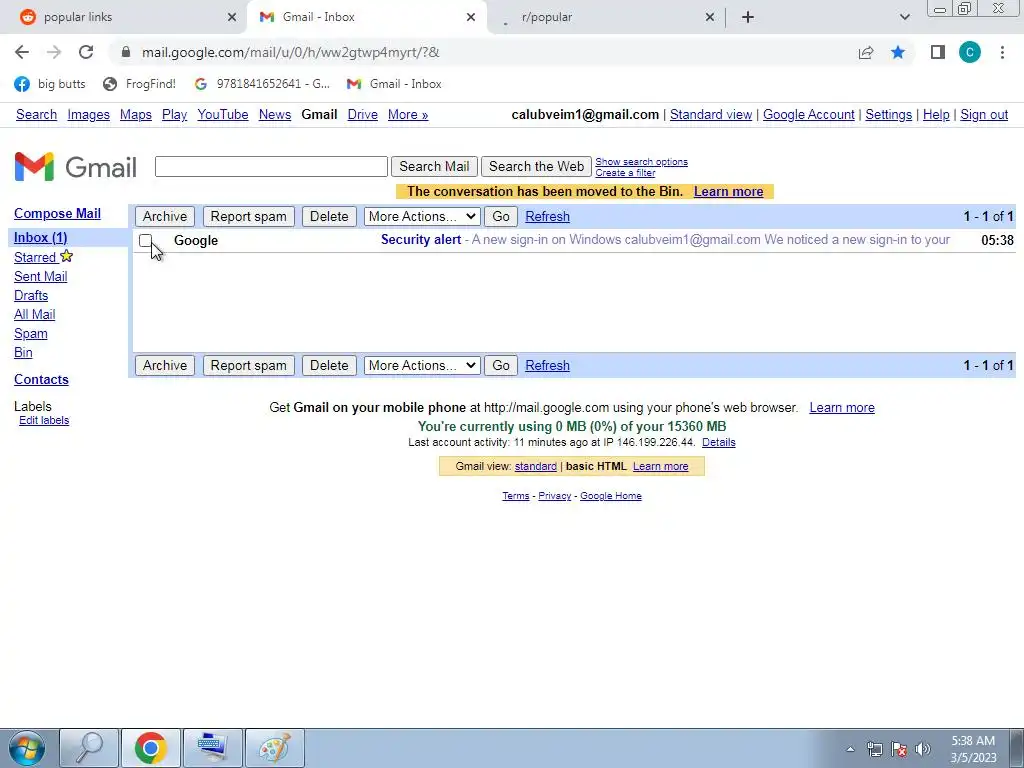Click the tab search chevron icon
This screenshot has width=1024, height=768.
click(x=904, y=17)
